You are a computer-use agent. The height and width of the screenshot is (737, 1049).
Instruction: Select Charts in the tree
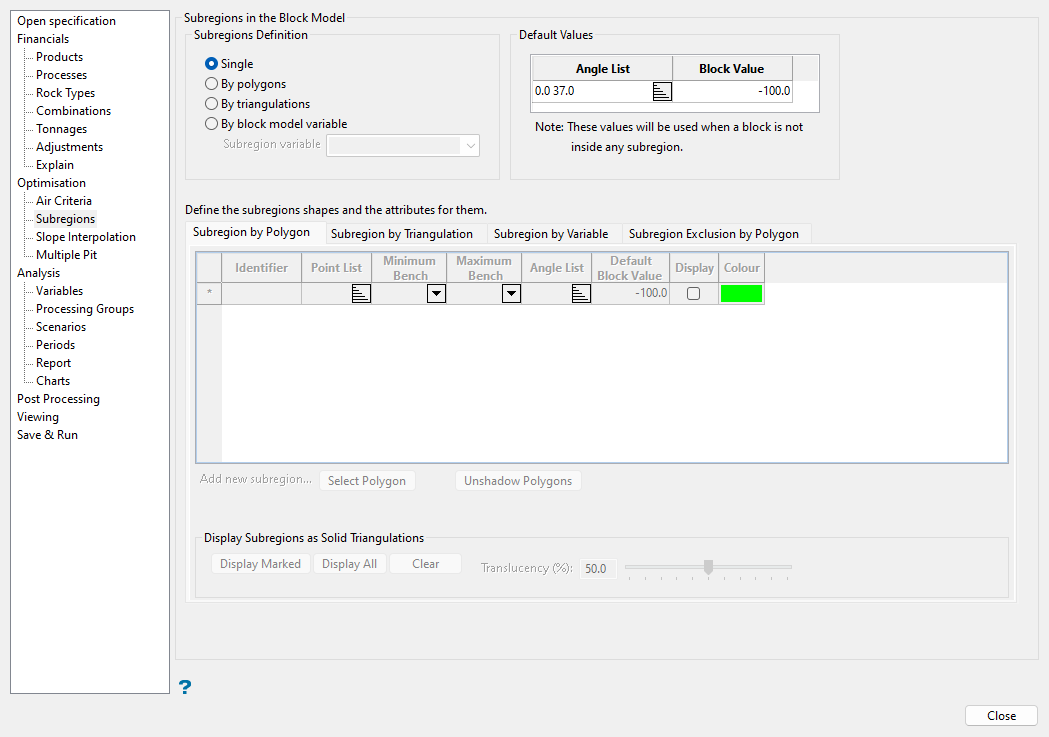point(53,382)
